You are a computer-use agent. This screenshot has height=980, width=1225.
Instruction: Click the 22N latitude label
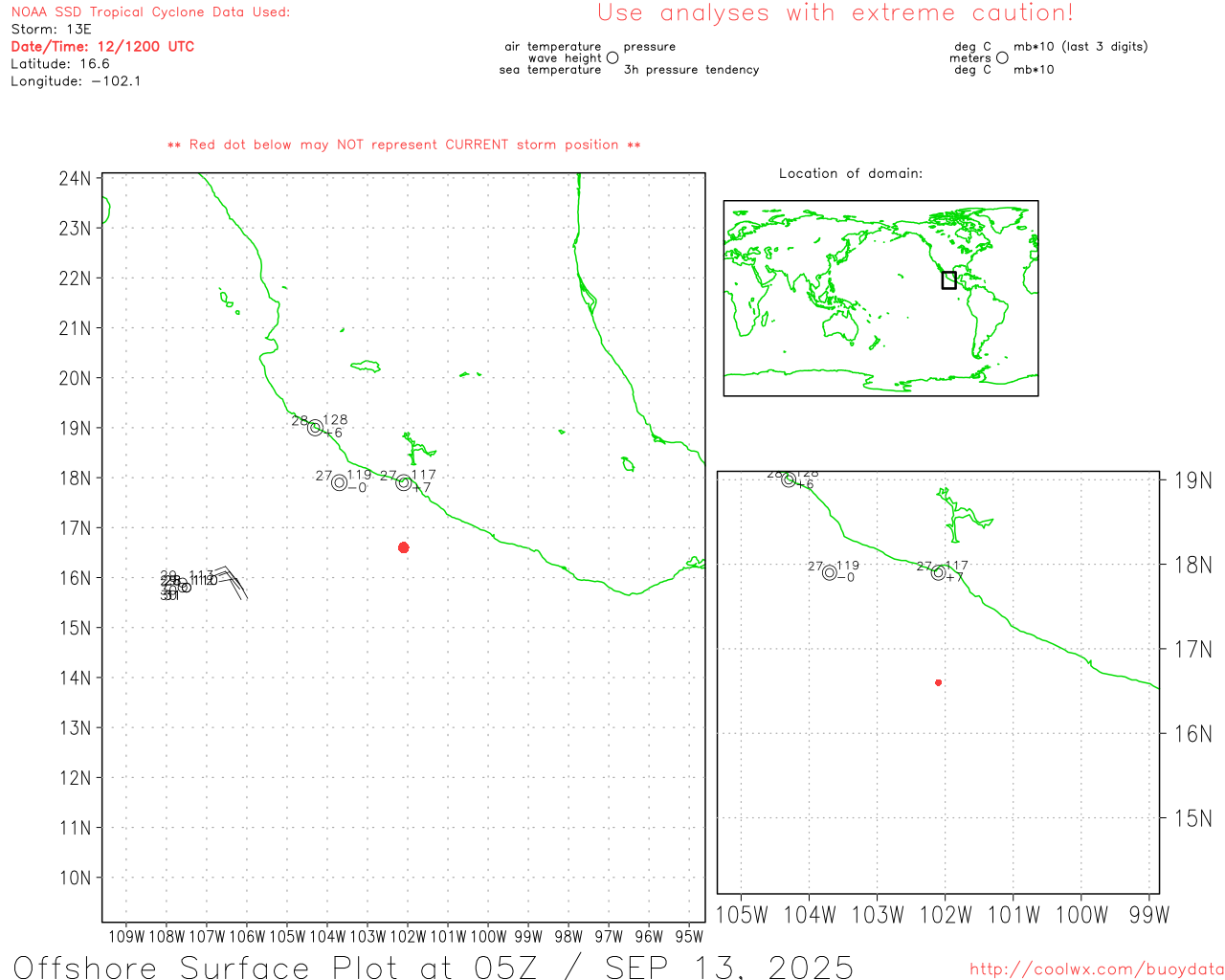(x=75, y=278)
